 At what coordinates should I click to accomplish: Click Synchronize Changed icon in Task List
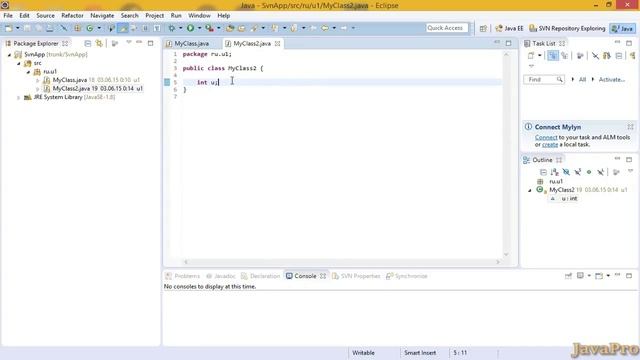tap(607, 56)
